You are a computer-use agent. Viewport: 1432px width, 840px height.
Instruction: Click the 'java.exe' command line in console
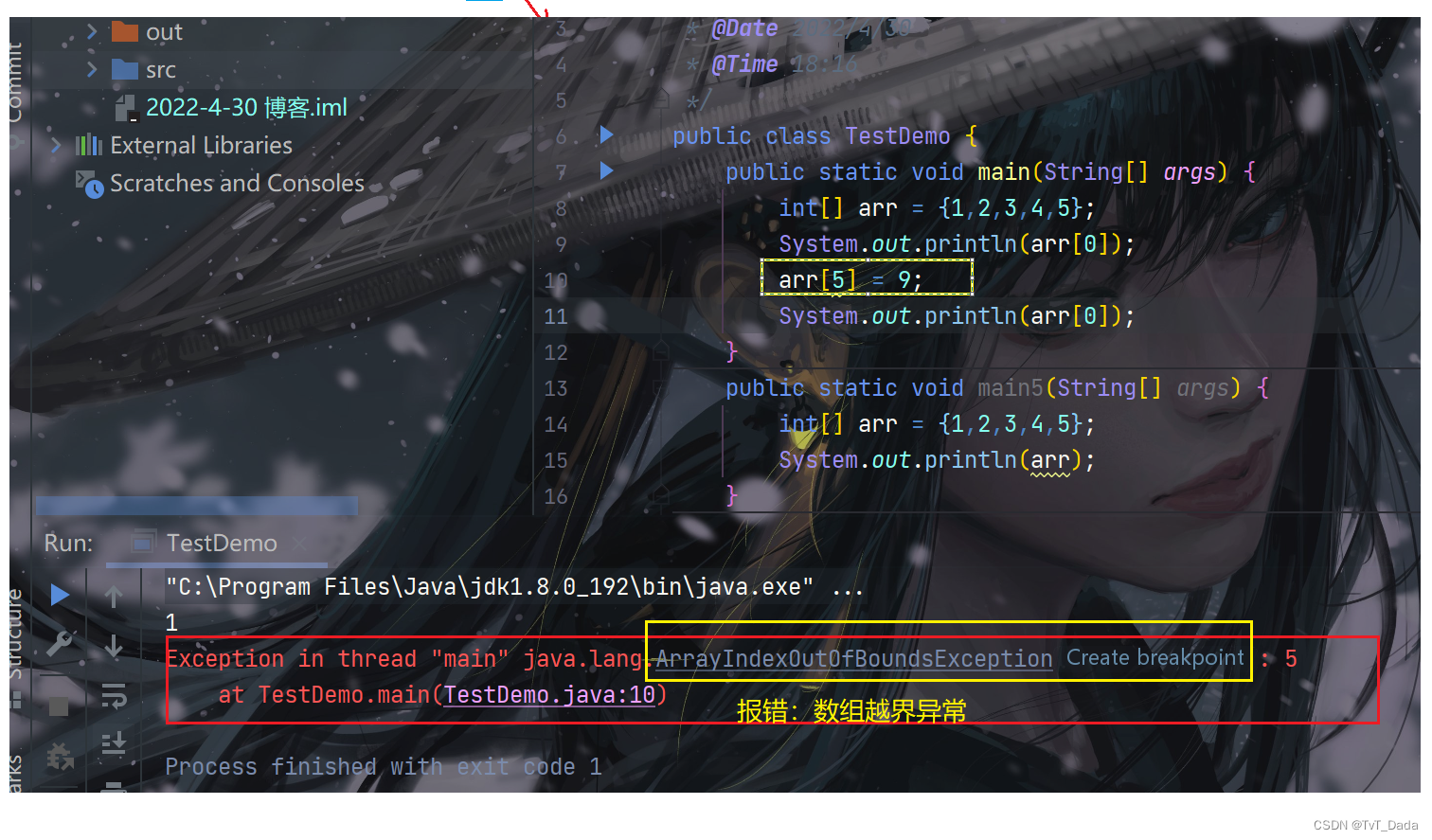[x=514, y=587]
